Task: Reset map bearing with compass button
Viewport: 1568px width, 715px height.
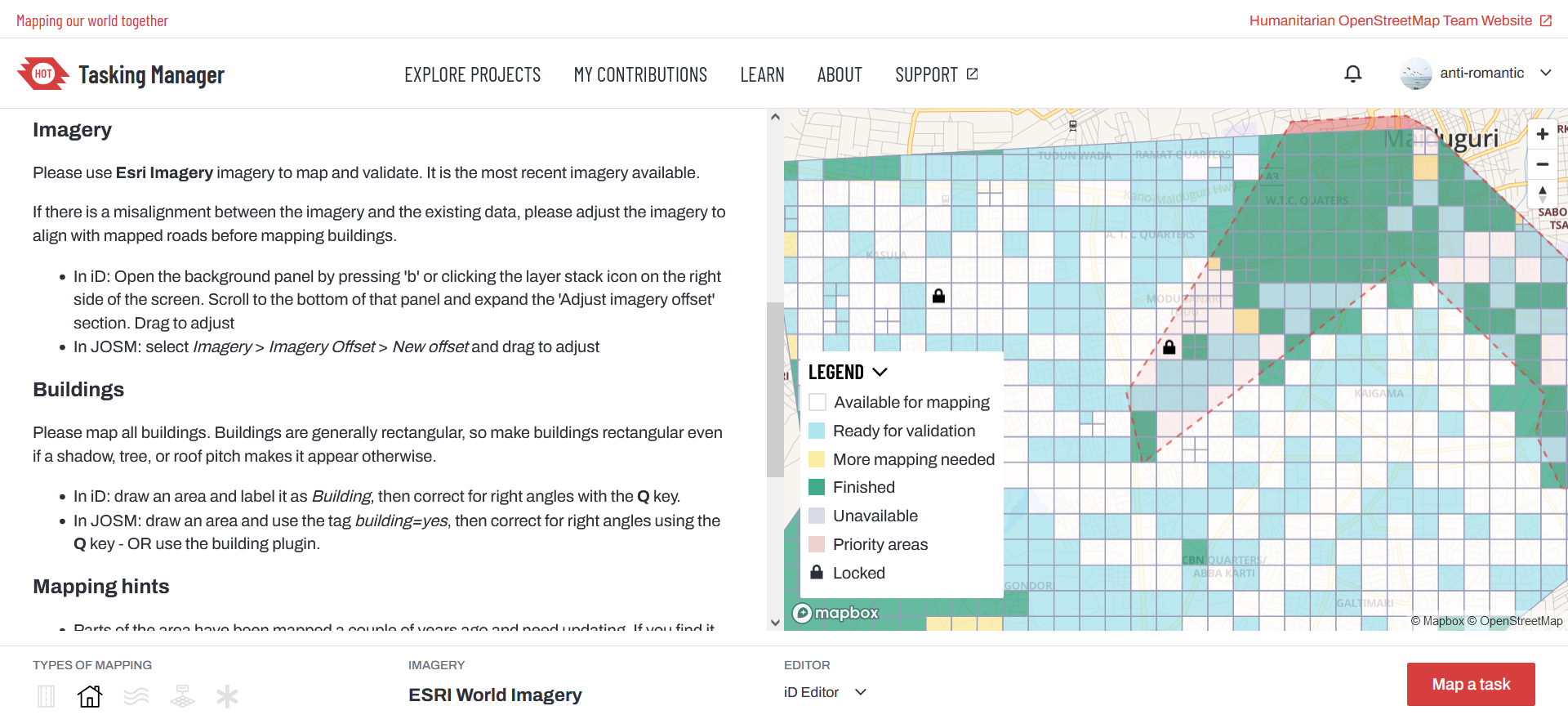Action: tap(1542, 194)
